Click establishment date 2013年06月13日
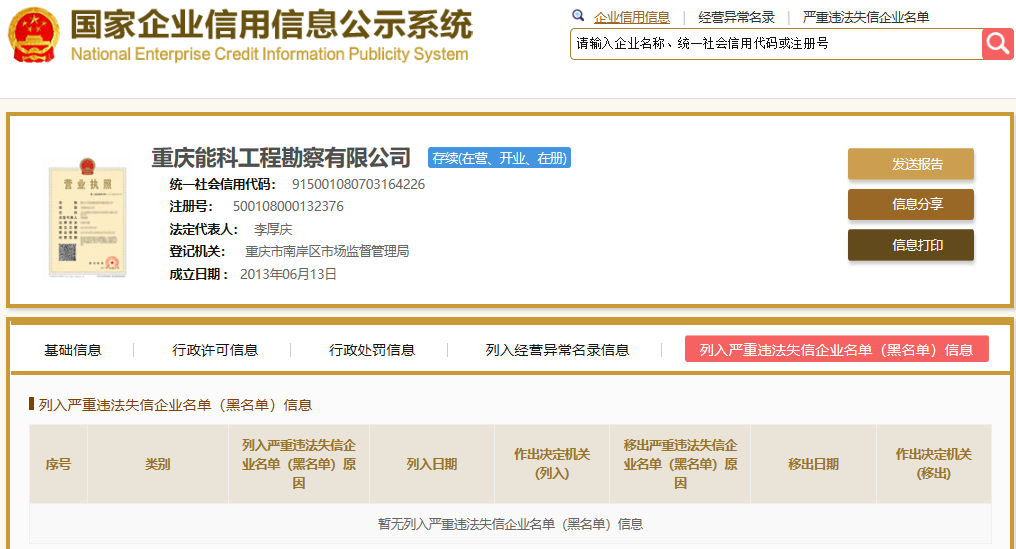The image size is (1016, 549). pos(288,274)
